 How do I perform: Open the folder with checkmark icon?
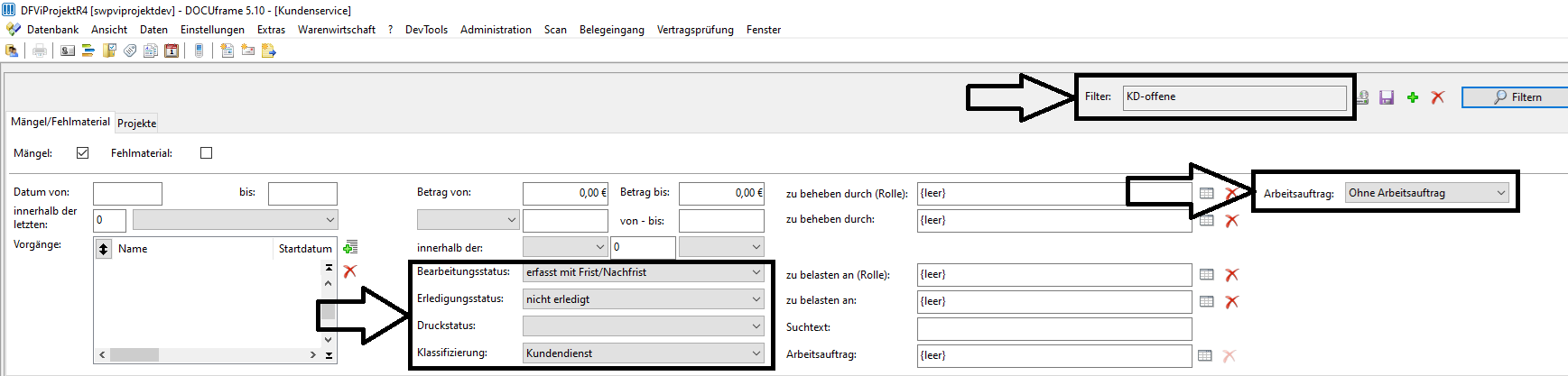click(x=109, y=50)
